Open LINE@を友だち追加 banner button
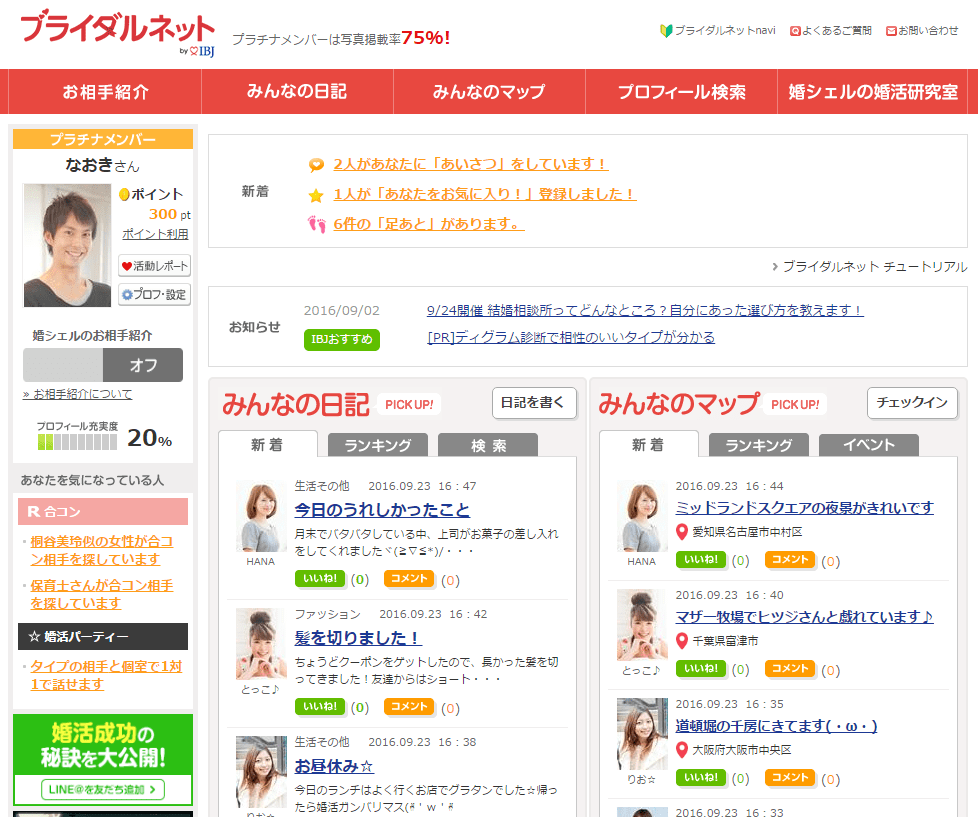Viewport: 978px width, 817px height. coord(103,790)
